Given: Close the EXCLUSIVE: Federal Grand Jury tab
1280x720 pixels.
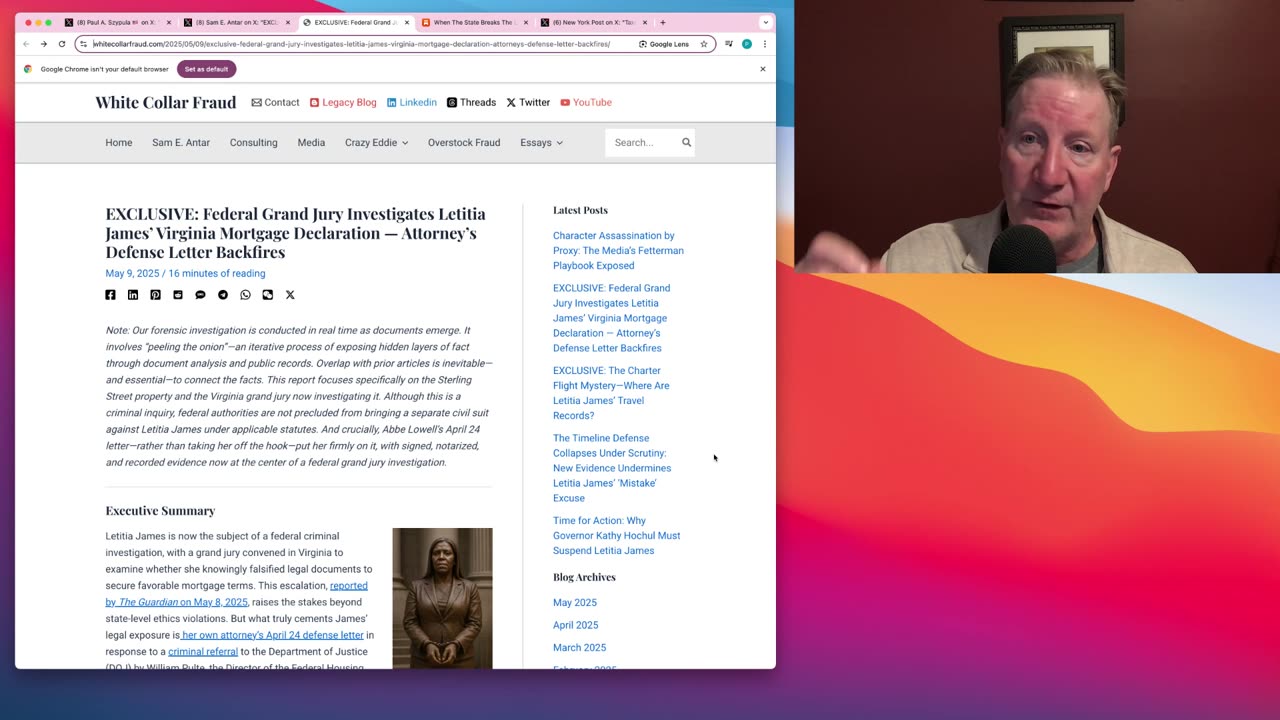Looking at the screenshot, I should click(x=407, y=22).
